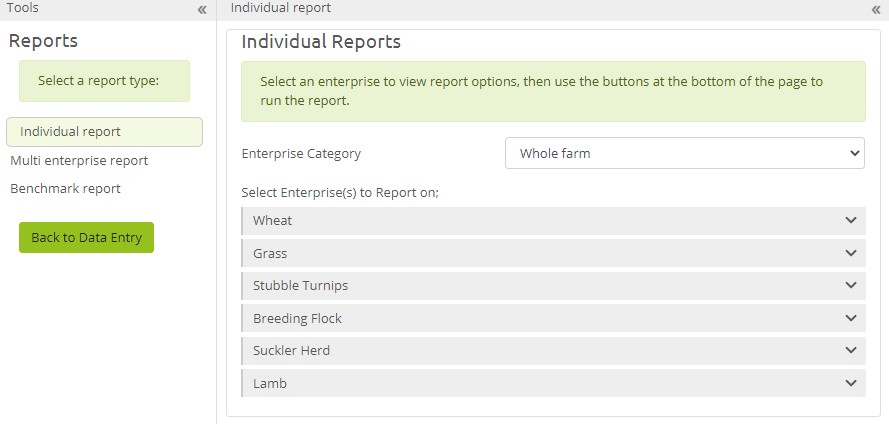Click the Lamb row label
The image size is (889, 424).
(x=270, y=383)
